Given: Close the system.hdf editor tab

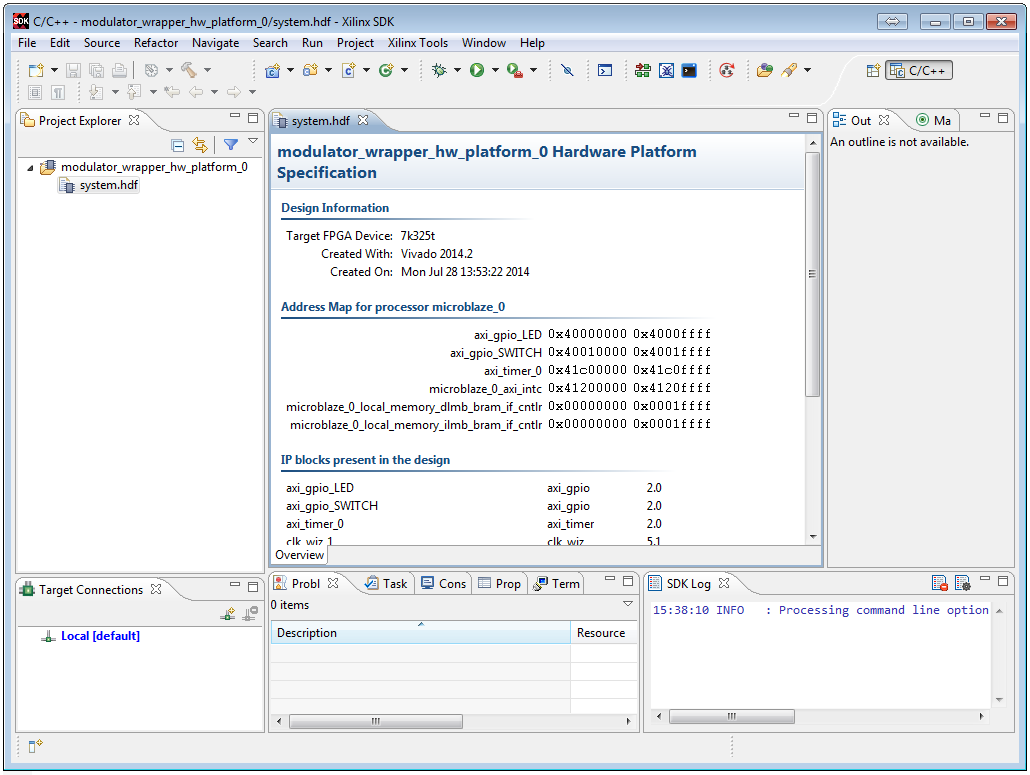Looking at the screenshot, I should pos(363,120).
